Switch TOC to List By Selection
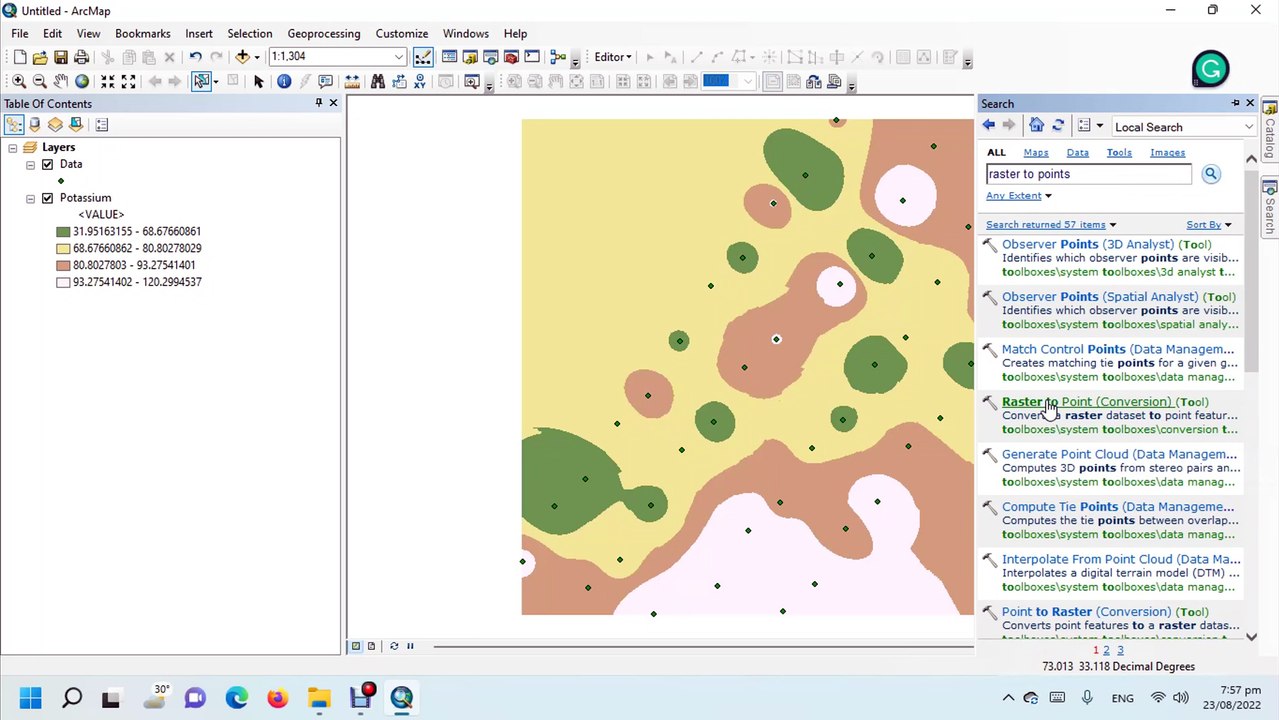 76,125
